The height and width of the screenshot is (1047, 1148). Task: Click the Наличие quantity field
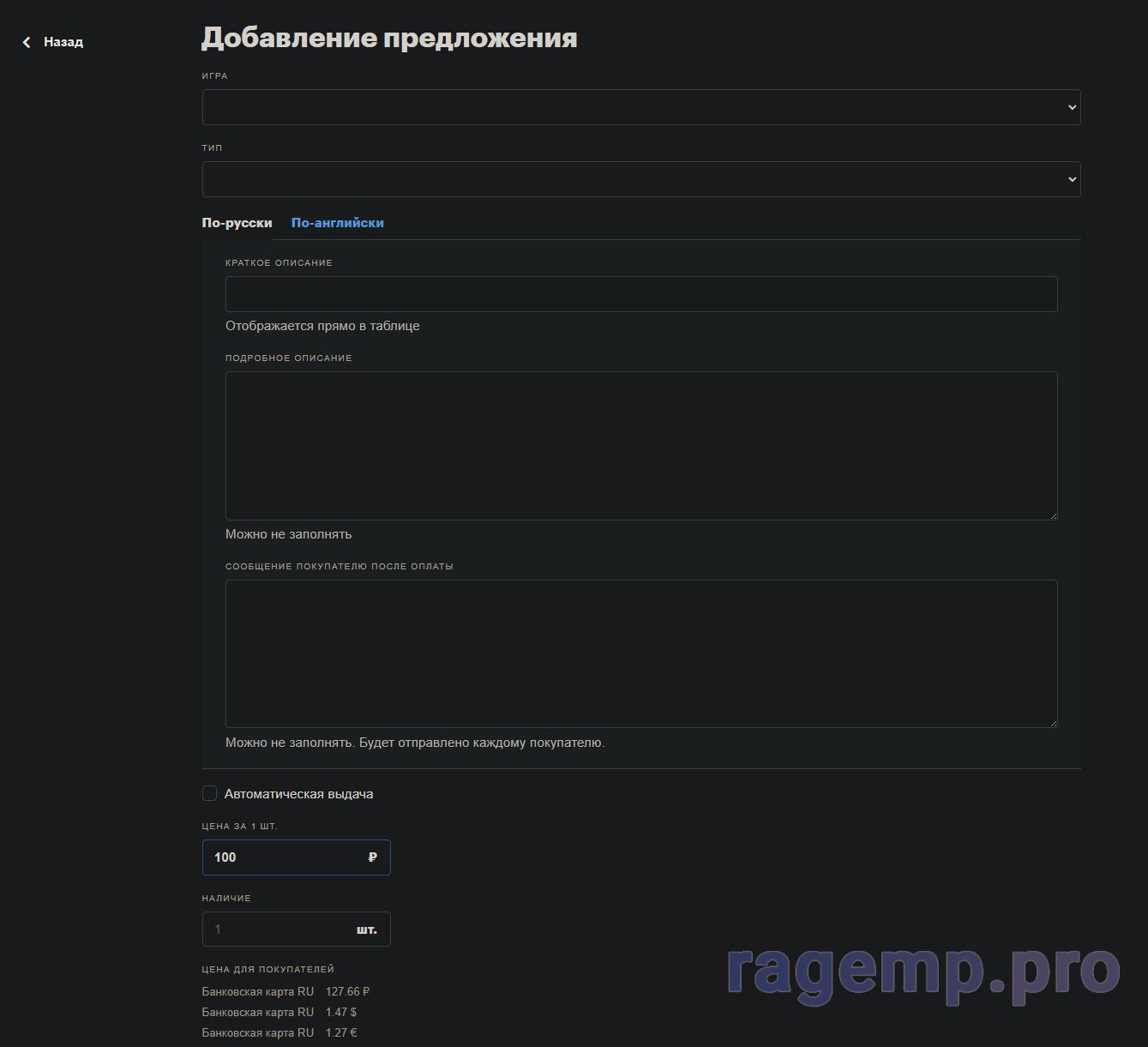pos(297,930)
